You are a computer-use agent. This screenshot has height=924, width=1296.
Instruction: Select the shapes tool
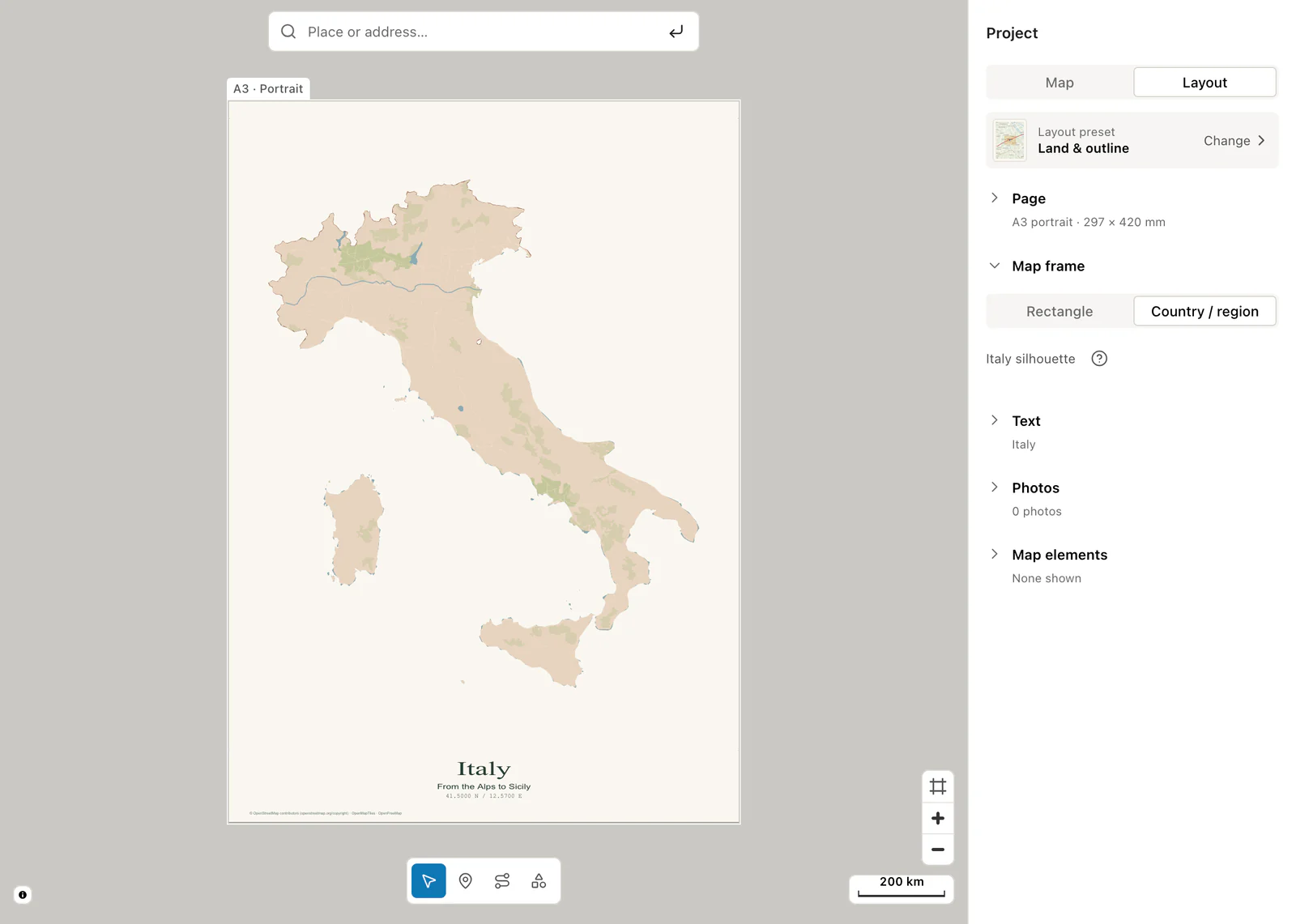click(x=539, y=881)
